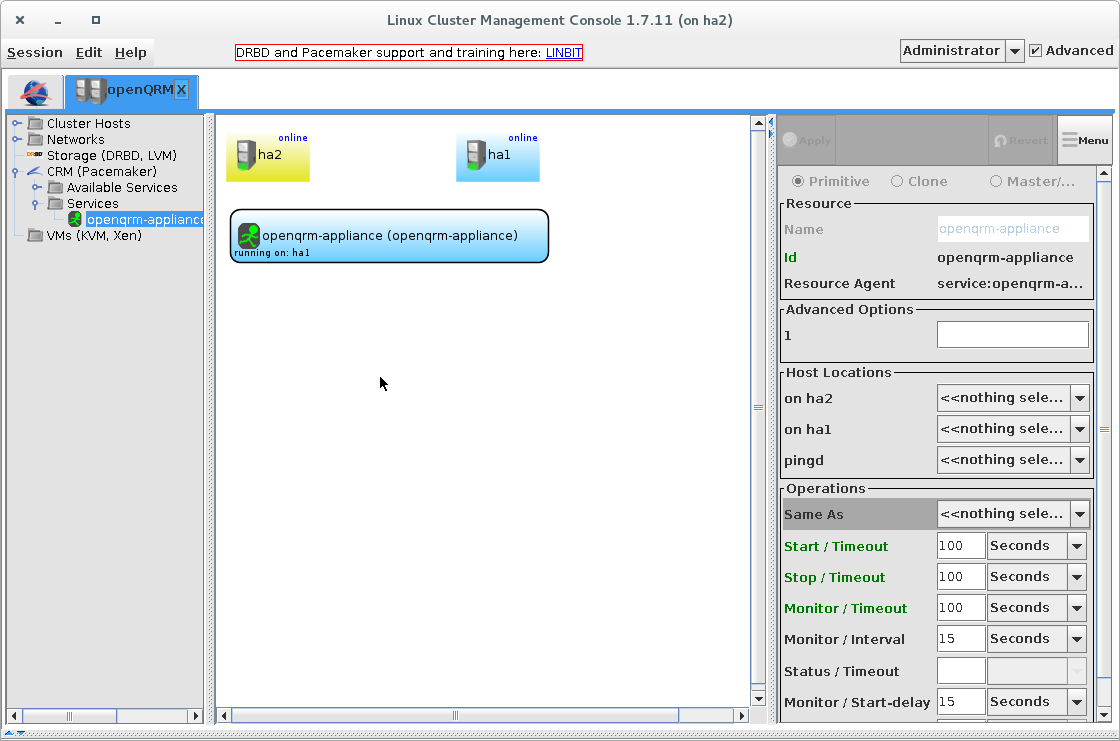
Task: Select the openQRM cluster tab
Action: point(131,91)
